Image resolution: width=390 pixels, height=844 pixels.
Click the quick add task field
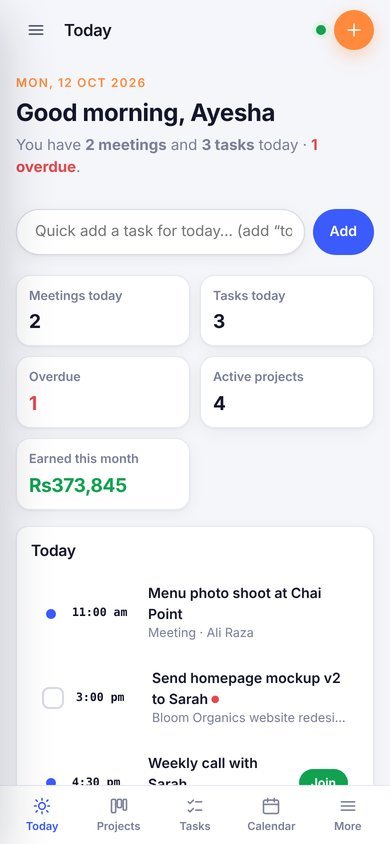(x=160, y=231)
